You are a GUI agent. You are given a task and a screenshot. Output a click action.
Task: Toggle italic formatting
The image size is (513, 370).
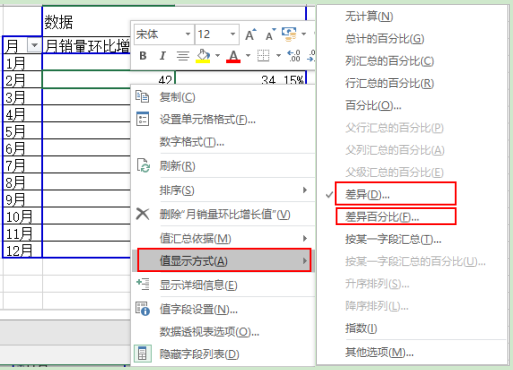163,56
